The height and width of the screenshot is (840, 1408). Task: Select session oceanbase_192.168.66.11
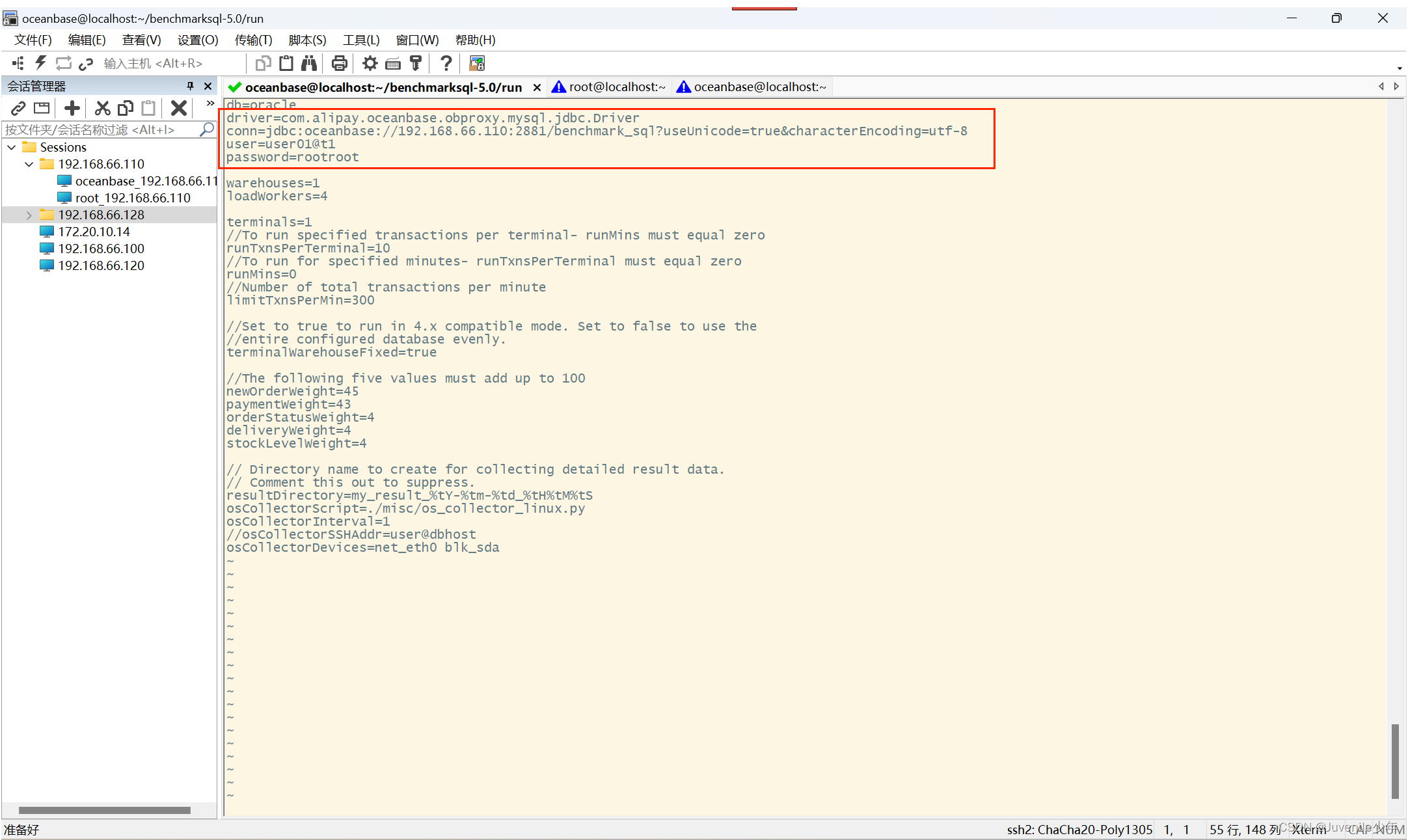coord(137,181)
